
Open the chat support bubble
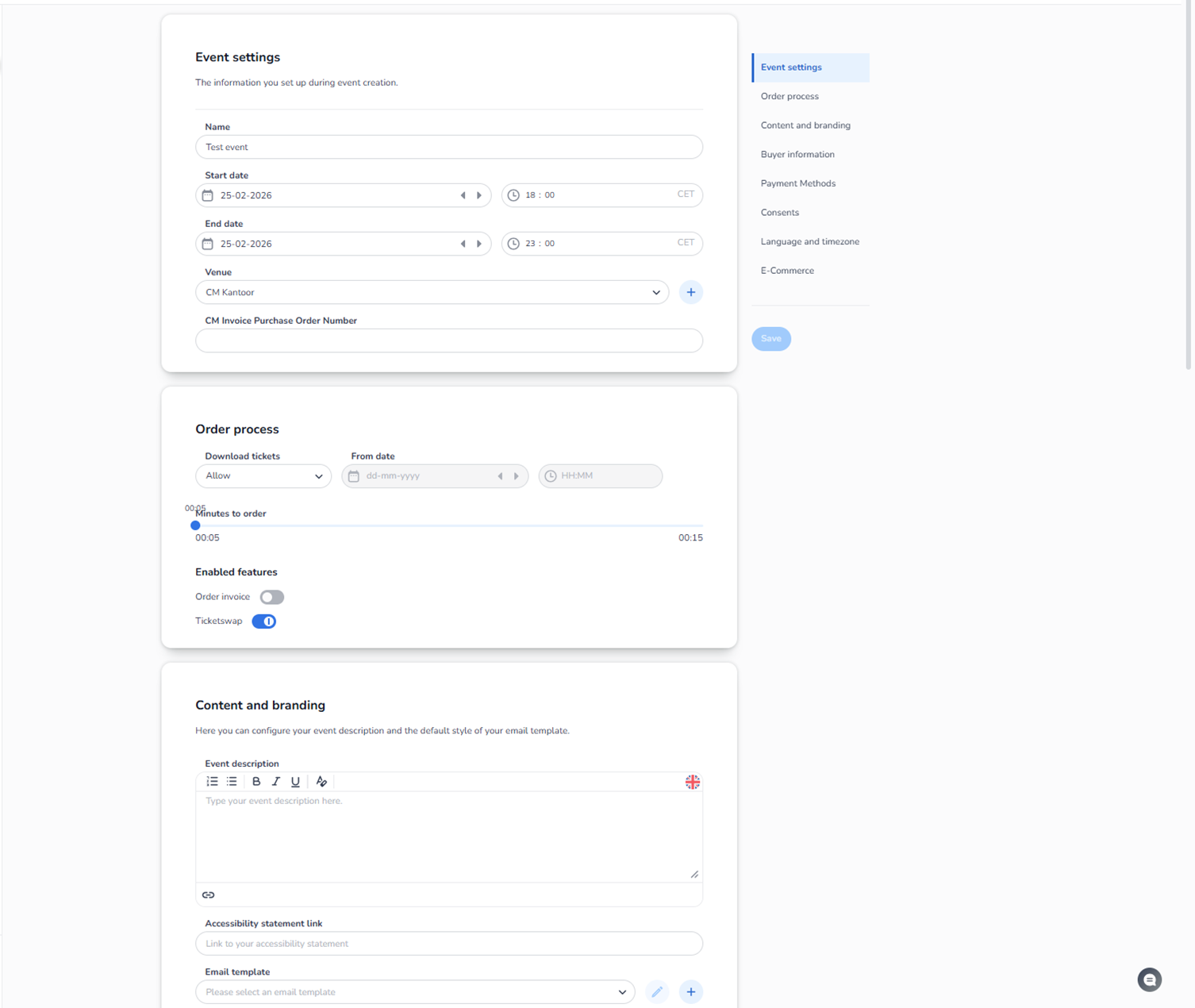[1149, 979]
